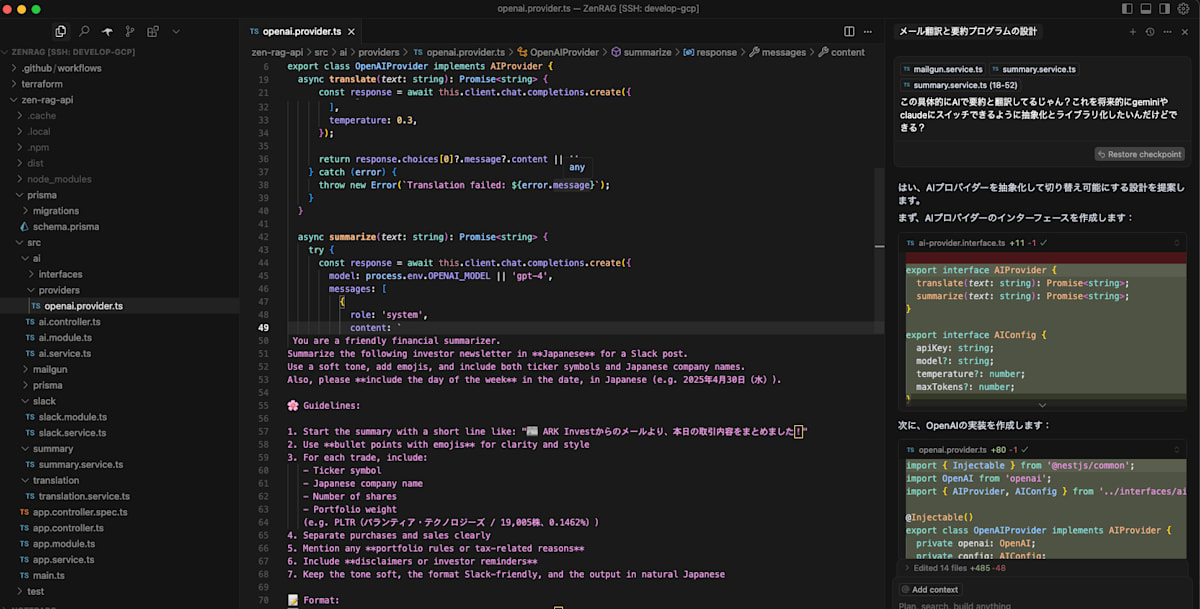Open the Search view icon
The image size is (1200, 609).
pos(84,32)
